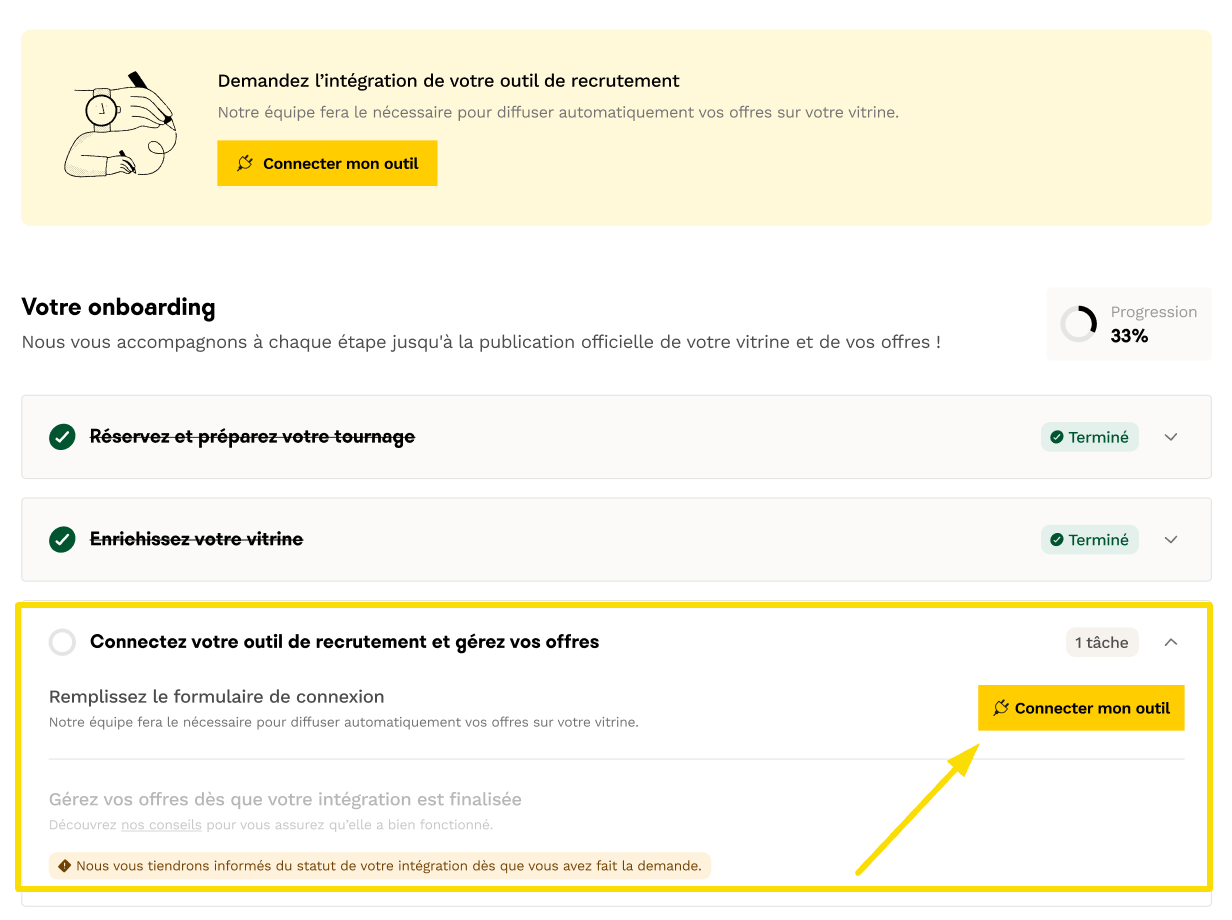
Task: Click the plug icon in the banner button
Action: tap(245, 163)
